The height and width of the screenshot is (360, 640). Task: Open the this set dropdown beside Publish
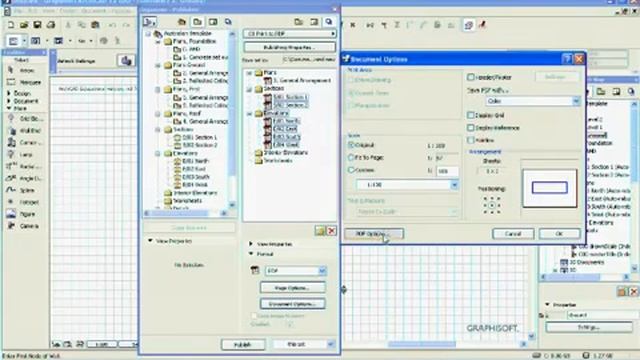[x=304, y=344]
